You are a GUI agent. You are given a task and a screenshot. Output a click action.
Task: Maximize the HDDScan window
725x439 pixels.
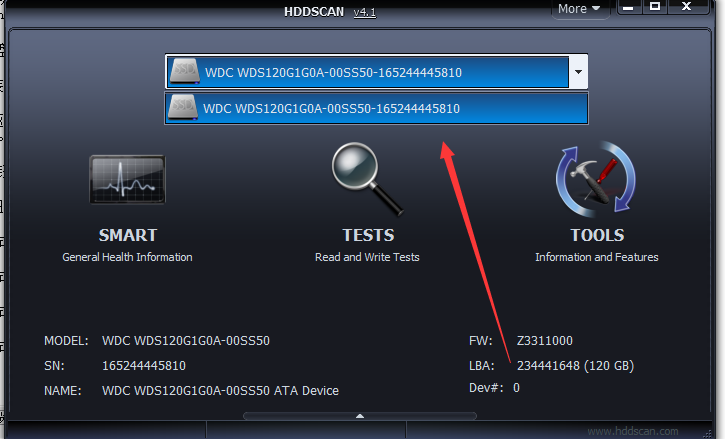(655, 6)
